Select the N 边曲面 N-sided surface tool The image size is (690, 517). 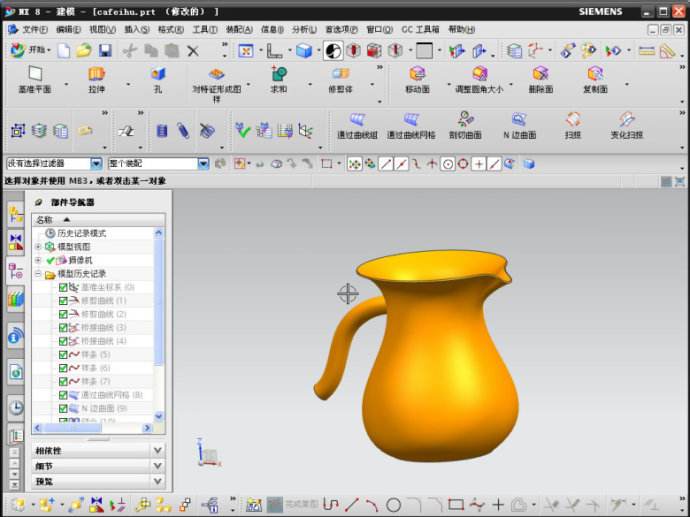519,125
